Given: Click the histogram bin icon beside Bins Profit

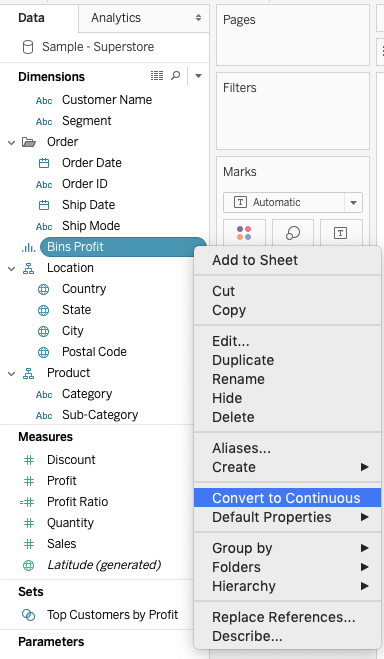Looking at the screenshot, I should click(x=29, y=248).
